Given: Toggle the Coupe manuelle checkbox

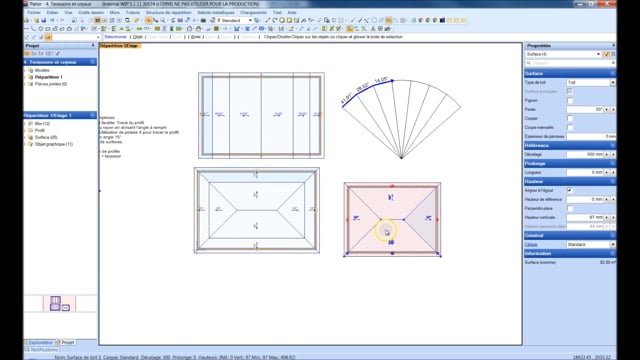Looking at the screenshot, I should (570, 127).
